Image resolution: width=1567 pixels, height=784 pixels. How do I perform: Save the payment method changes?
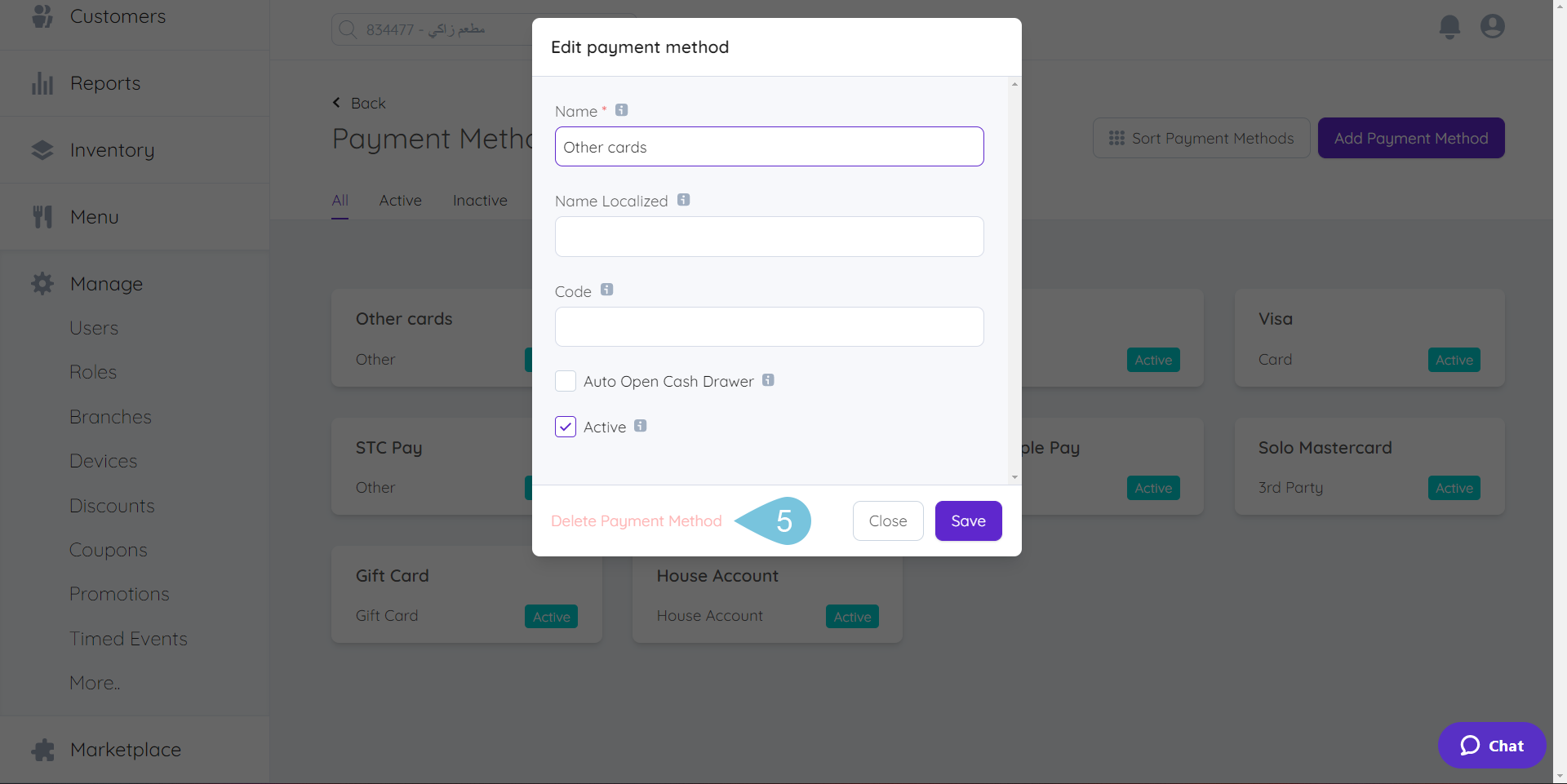click(968, 520)
